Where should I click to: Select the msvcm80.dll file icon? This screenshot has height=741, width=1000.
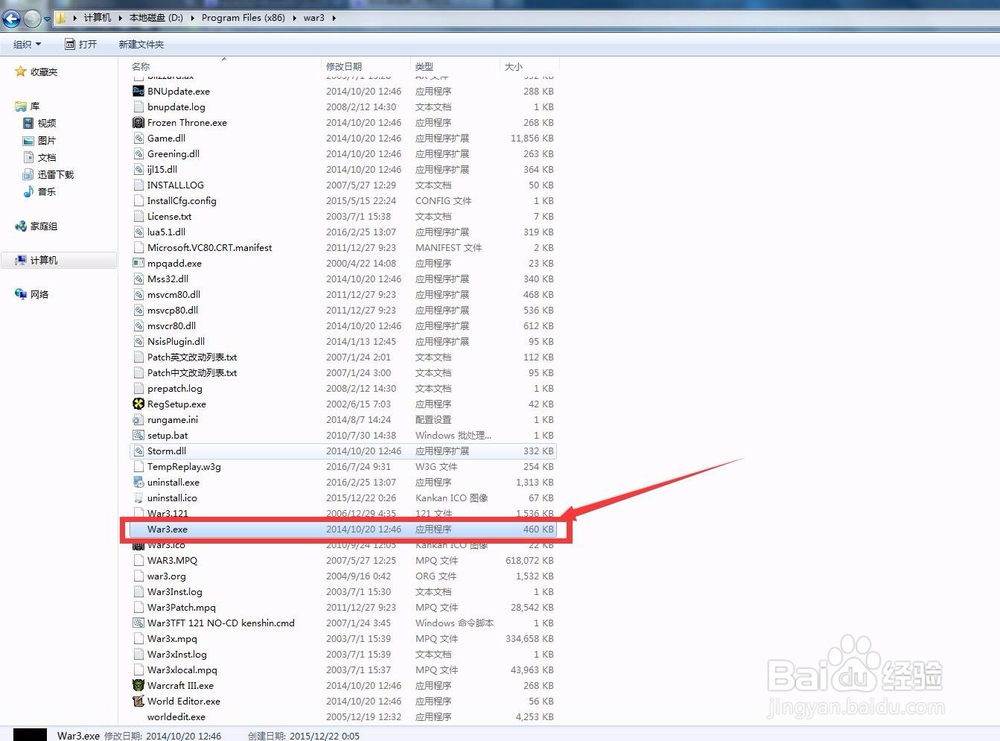point(138,294)
